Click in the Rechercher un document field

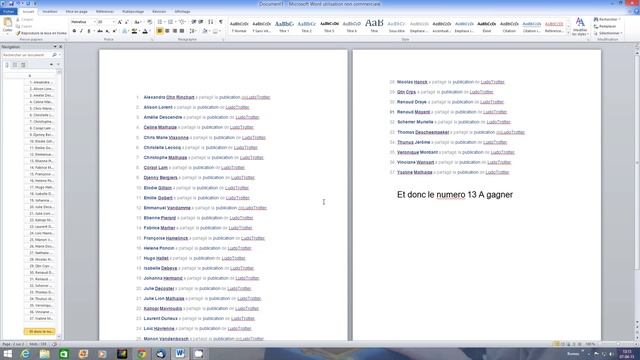click(x=26, y=55)
